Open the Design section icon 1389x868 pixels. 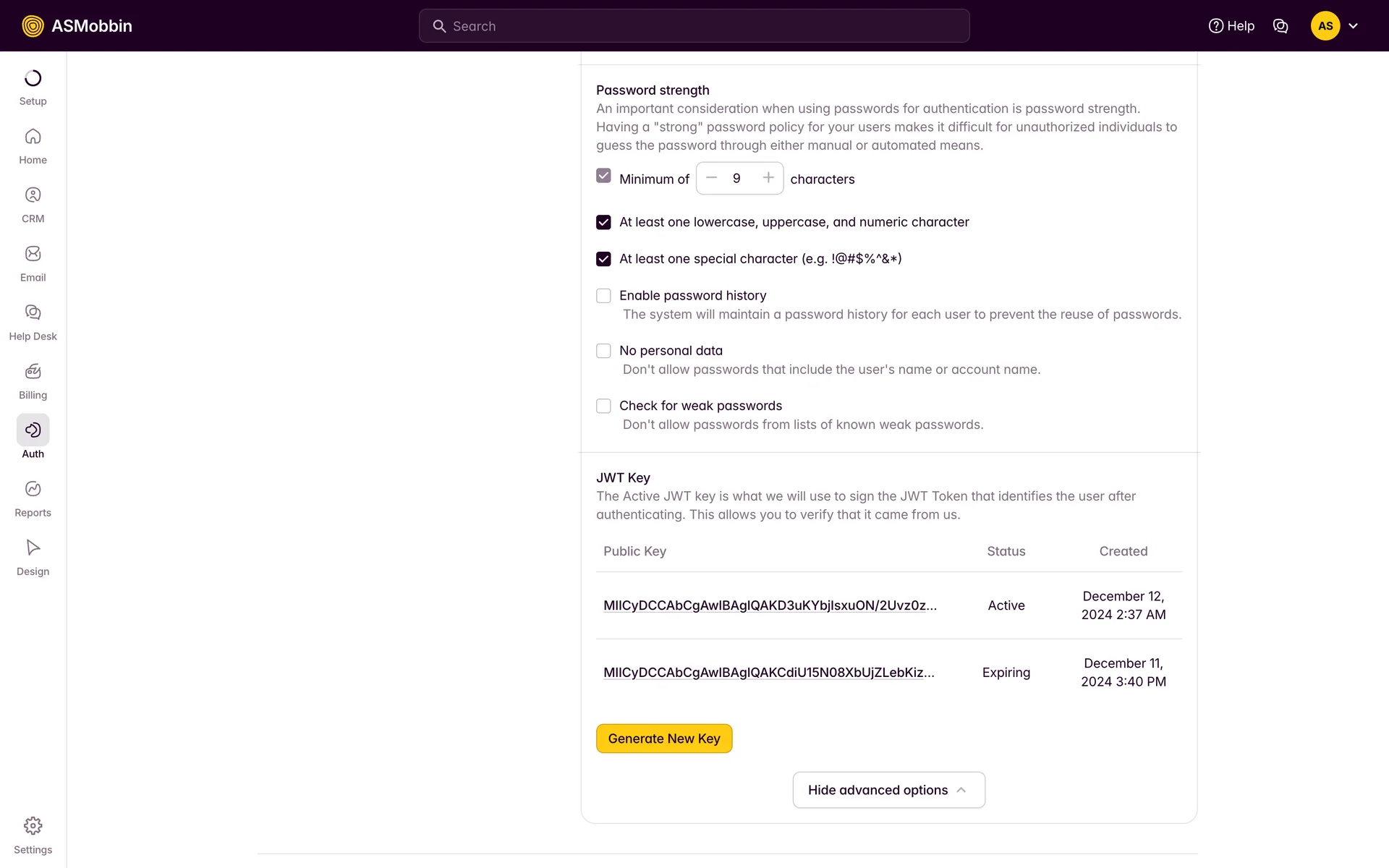(33, 548)
